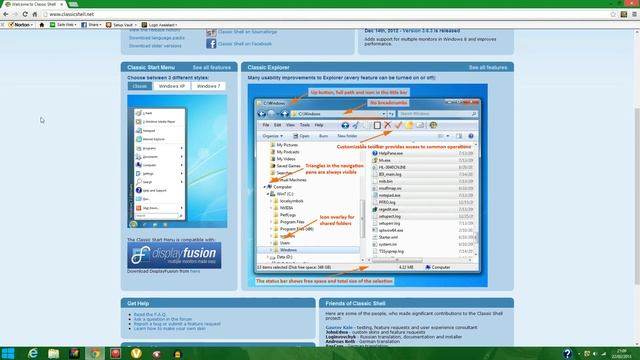This screenshot has height=360, width=640.
Task: Click the extension icon beside the star
Action: [x=624, y=14]
